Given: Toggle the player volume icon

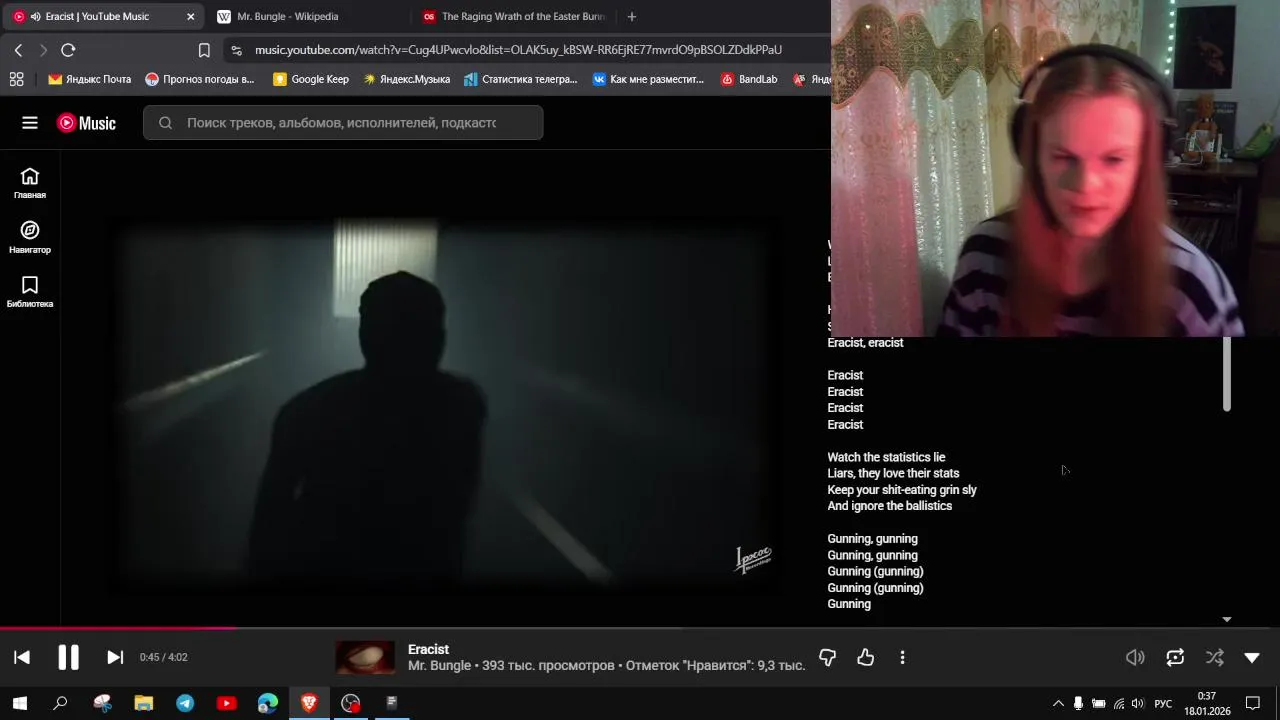Looking at the screenshot, I should point(1135,657).
